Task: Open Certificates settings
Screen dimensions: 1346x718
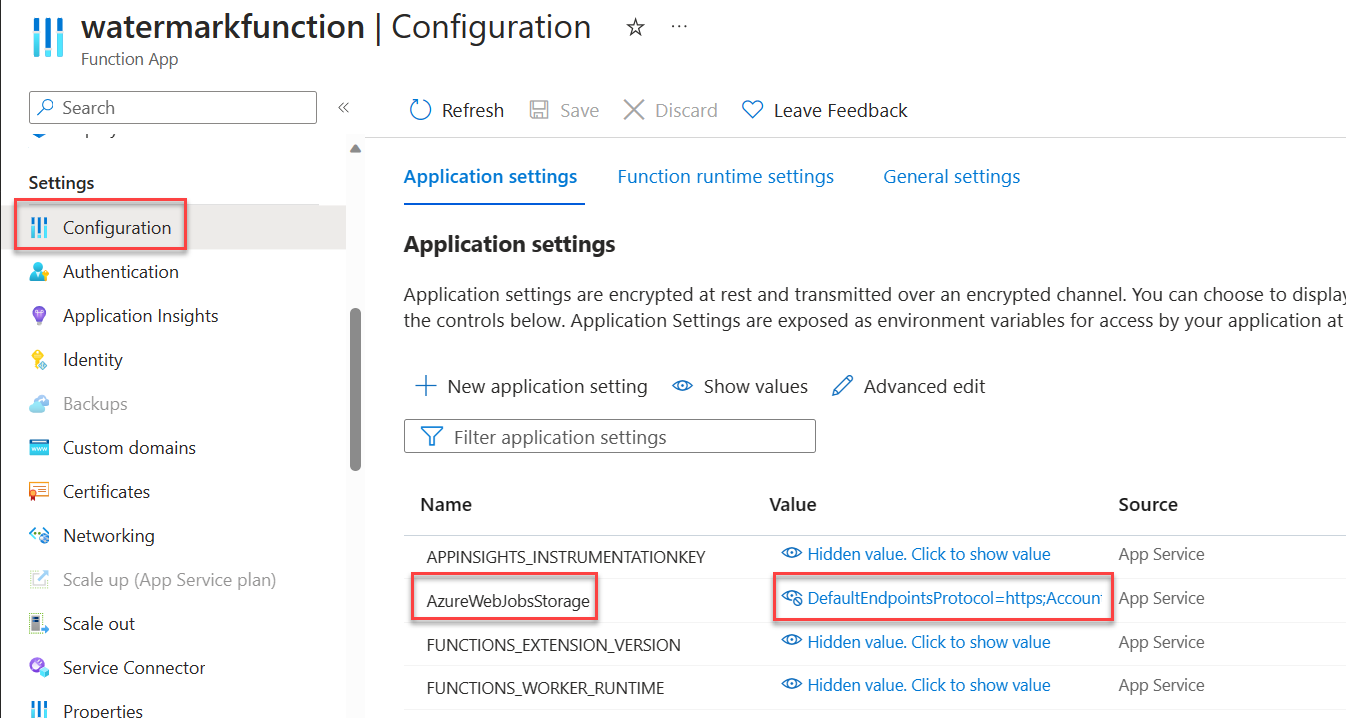Action: pos(110,491)
